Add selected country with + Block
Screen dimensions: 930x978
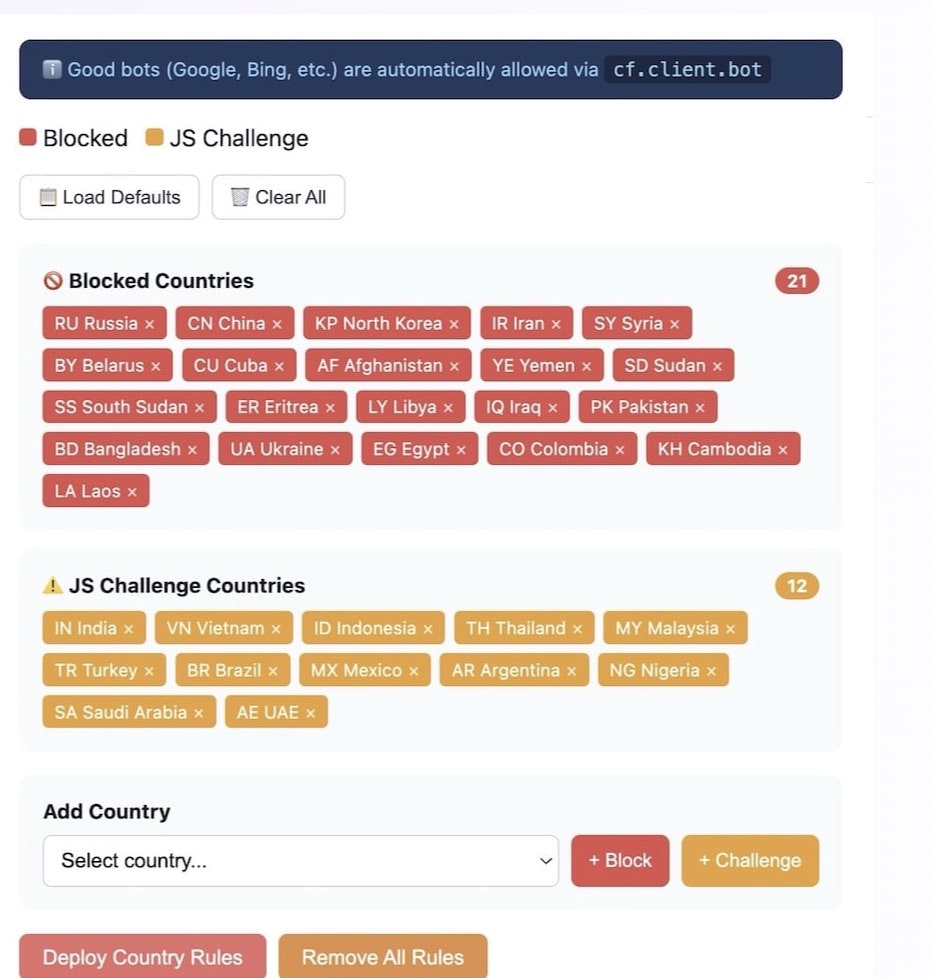(619, 861)
